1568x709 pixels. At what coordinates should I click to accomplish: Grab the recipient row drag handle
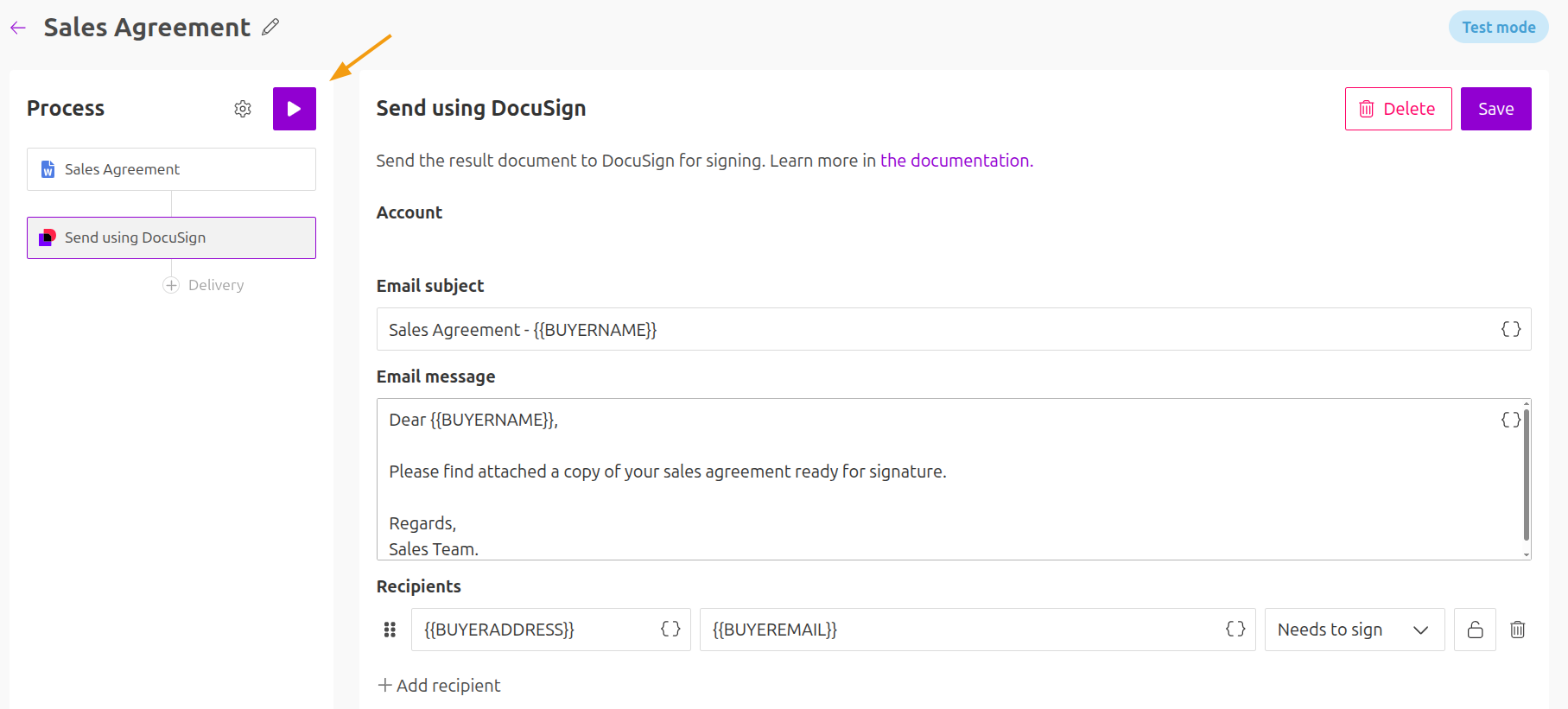coord(390,630)
